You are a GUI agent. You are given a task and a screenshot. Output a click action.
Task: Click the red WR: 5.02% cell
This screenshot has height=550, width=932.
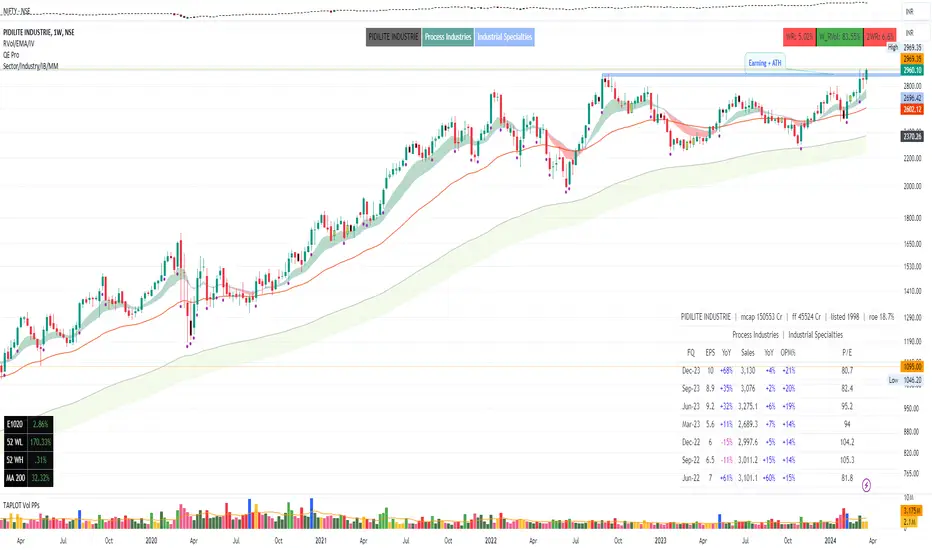pyautogui.click(x=799, y=36)
